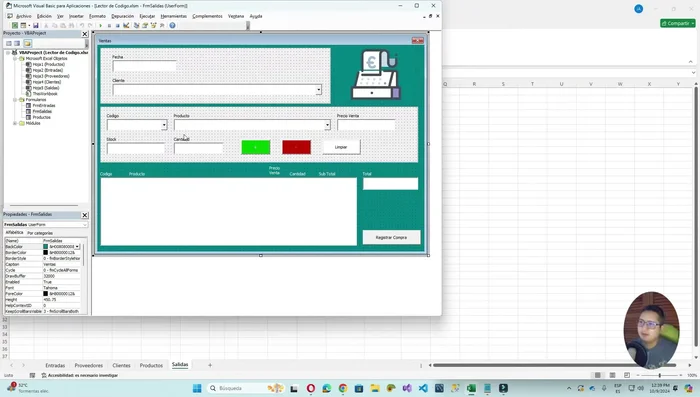This screenshot has height=397, width=700.
Task: Click the Run Sub (play) toolbar icon
Action: click(x=100, y=25)
